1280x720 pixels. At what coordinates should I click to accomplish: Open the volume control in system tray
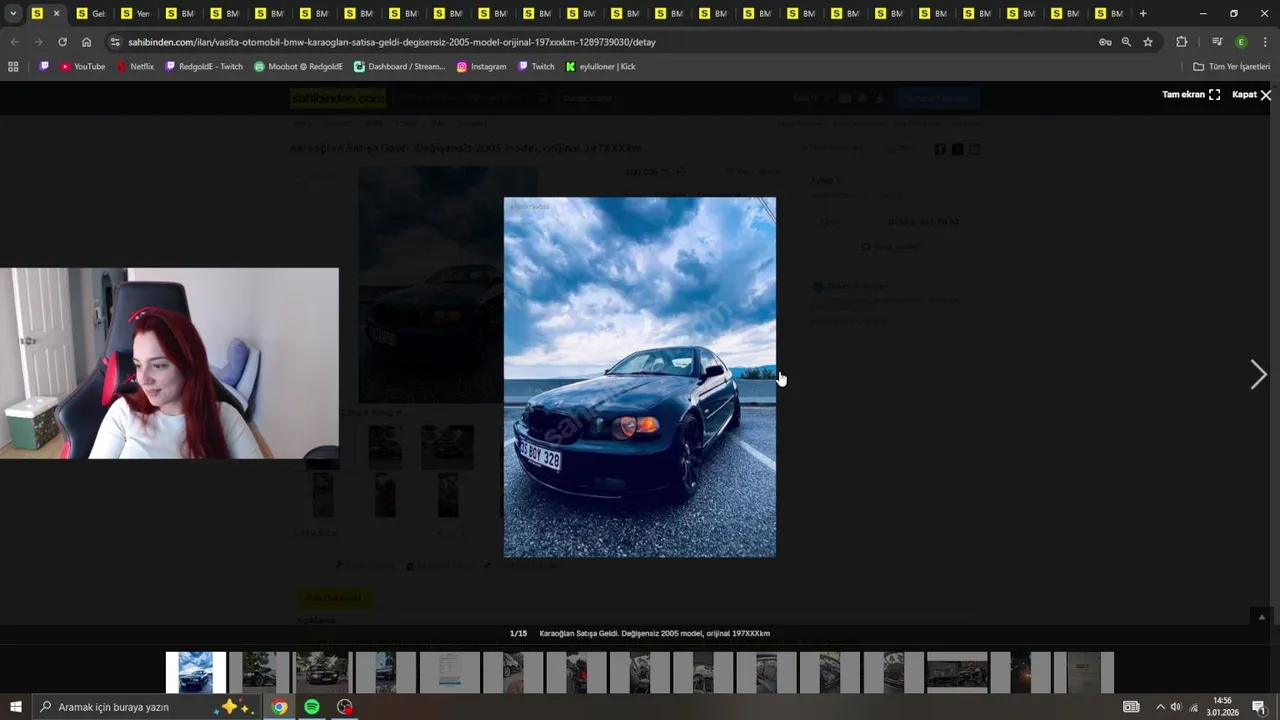1176,707
